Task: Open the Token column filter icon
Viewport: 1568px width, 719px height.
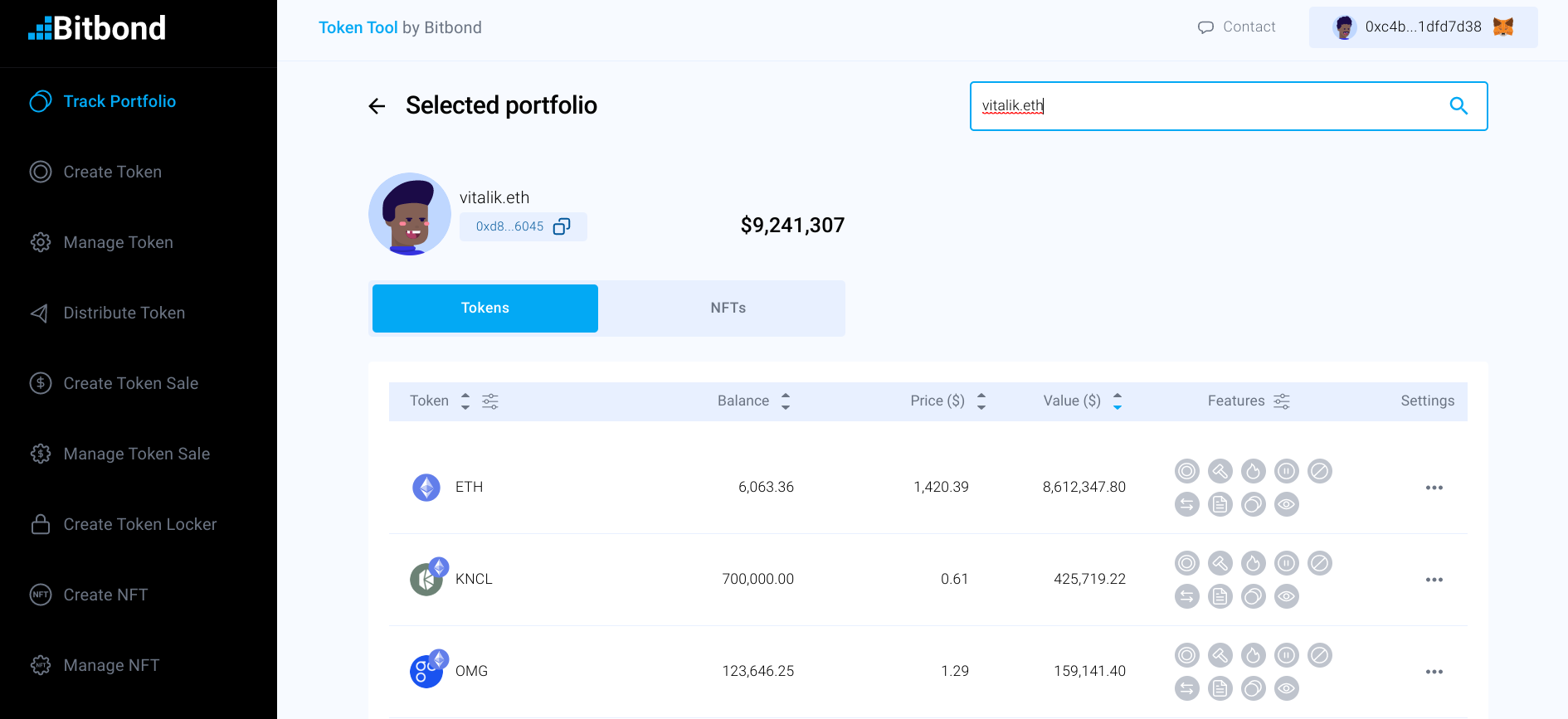Action: (489, 401)
